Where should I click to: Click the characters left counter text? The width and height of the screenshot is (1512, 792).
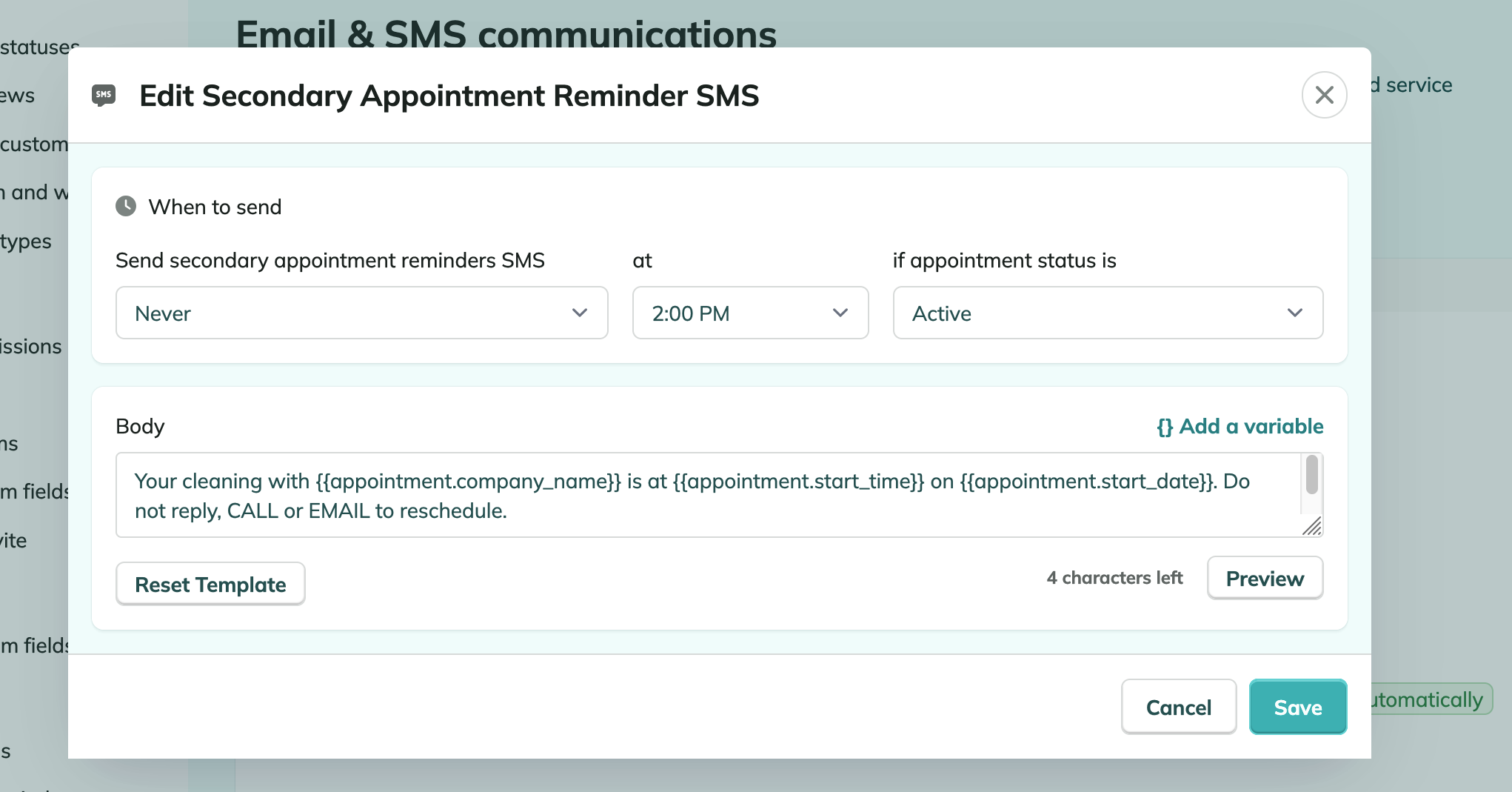point(1114,578)
